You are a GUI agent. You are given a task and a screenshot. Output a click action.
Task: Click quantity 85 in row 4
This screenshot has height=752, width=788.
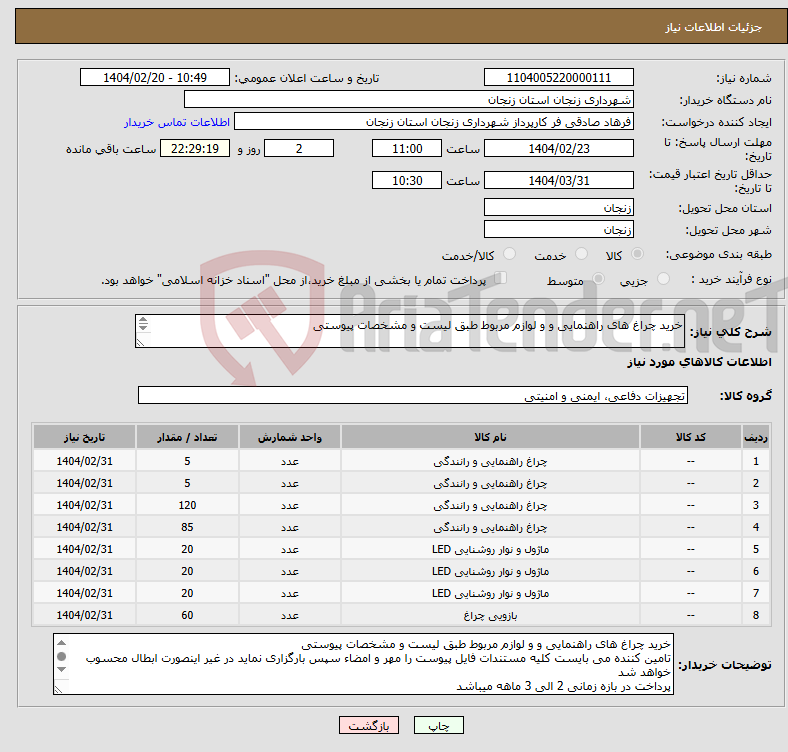point(187,527)
